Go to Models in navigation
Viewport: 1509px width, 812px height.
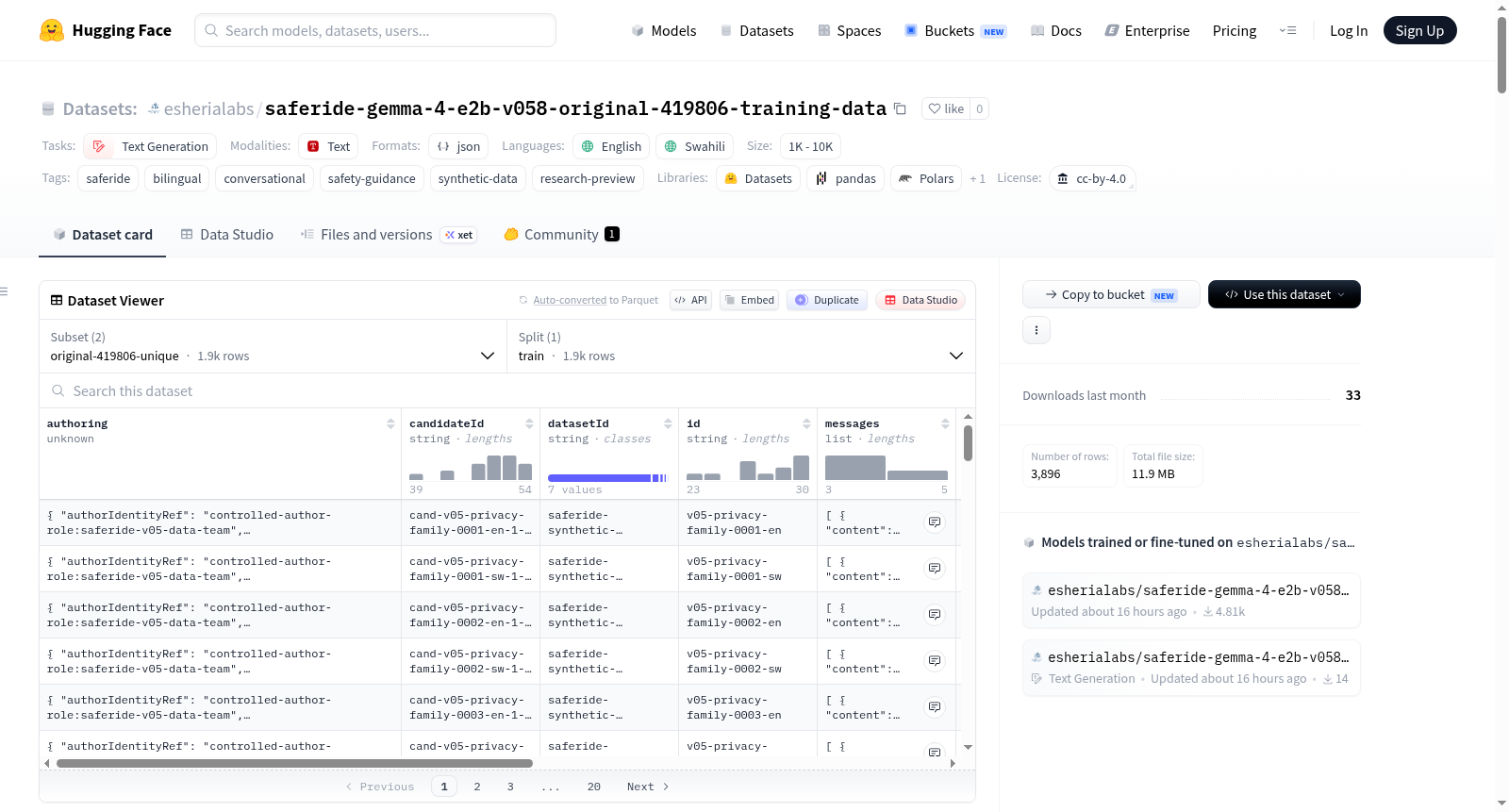tap(664, 30)
